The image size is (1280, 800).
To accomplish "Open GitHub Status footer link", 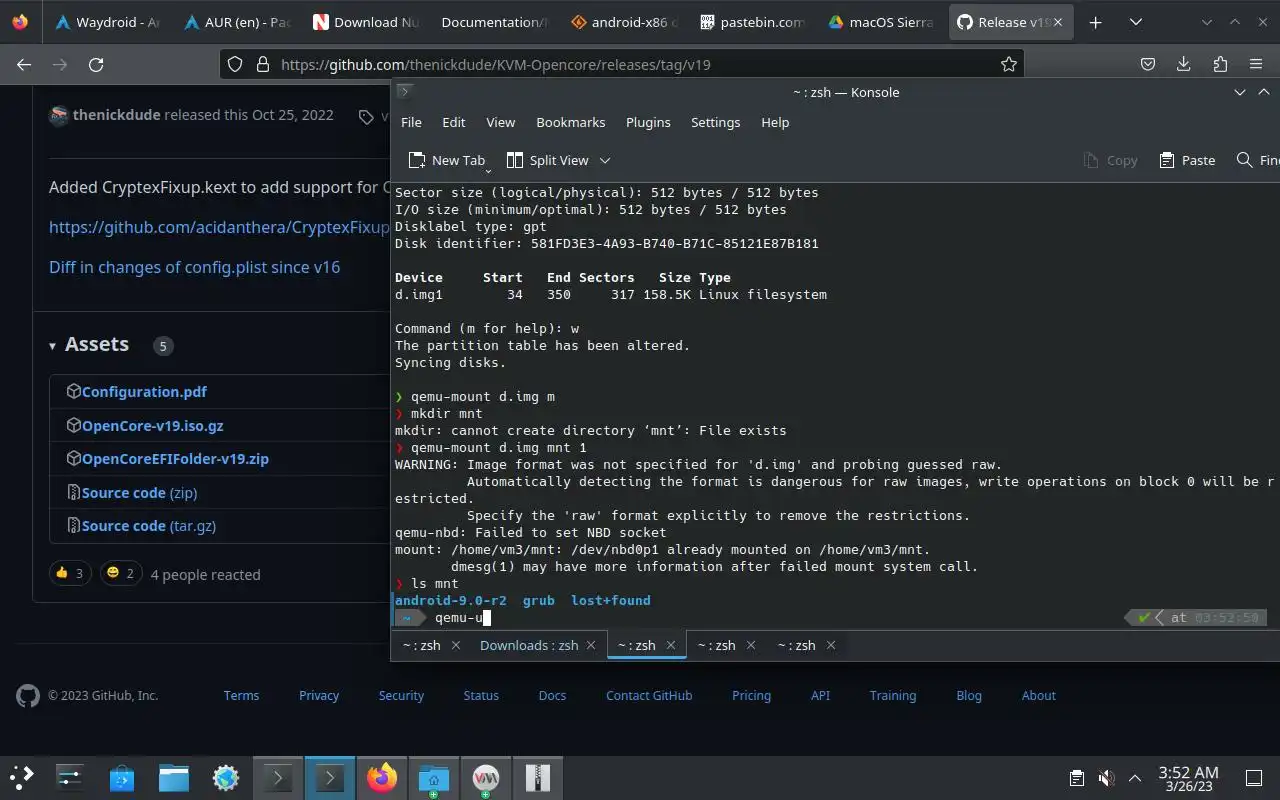I will (x=481, y=695).
